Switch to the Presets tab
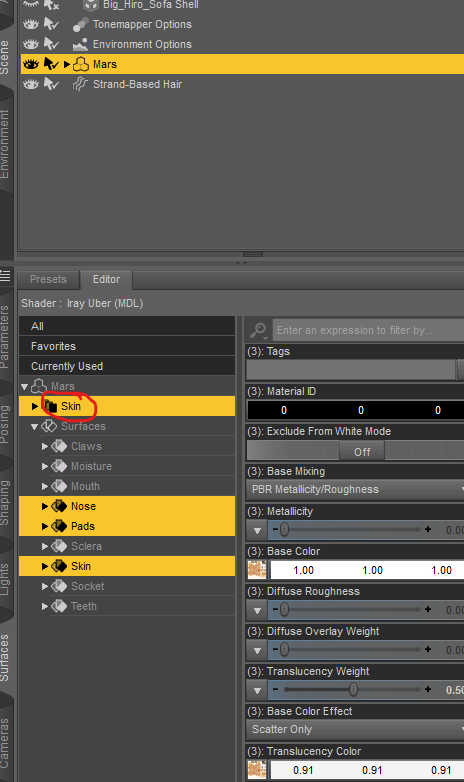 tap(48, 279)
